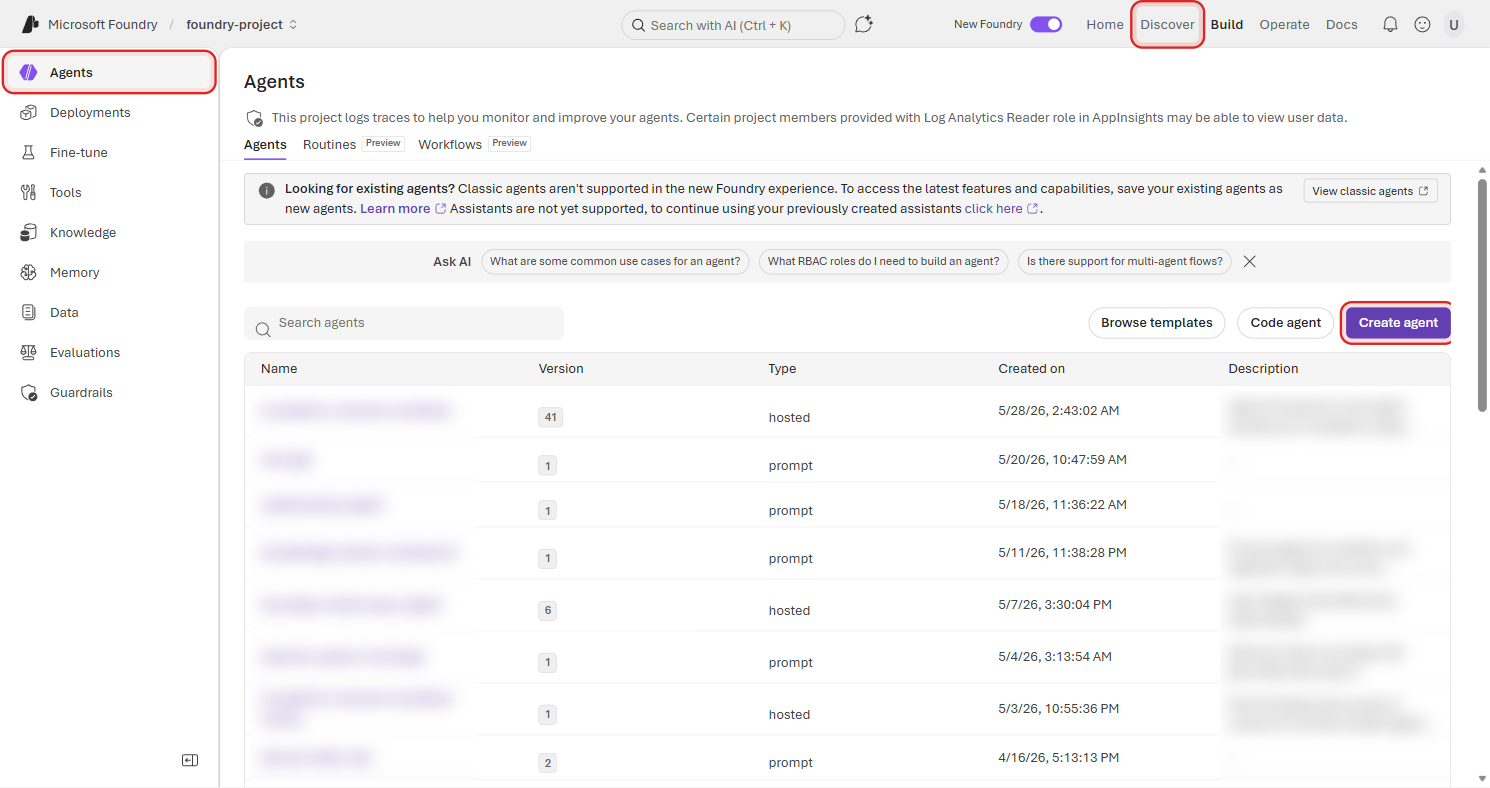Sort by the Version column header

561,368
